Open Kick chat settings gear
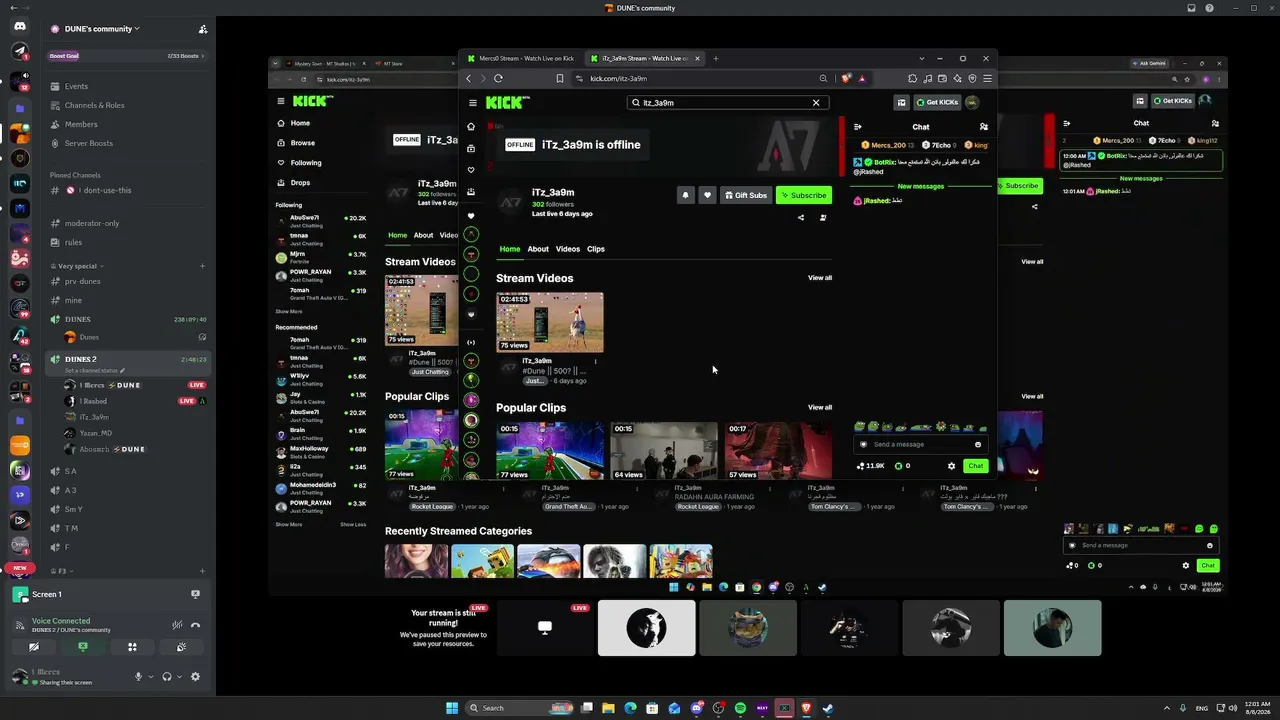The height and width of the screenshot is (720, 1280). point(951,466)
